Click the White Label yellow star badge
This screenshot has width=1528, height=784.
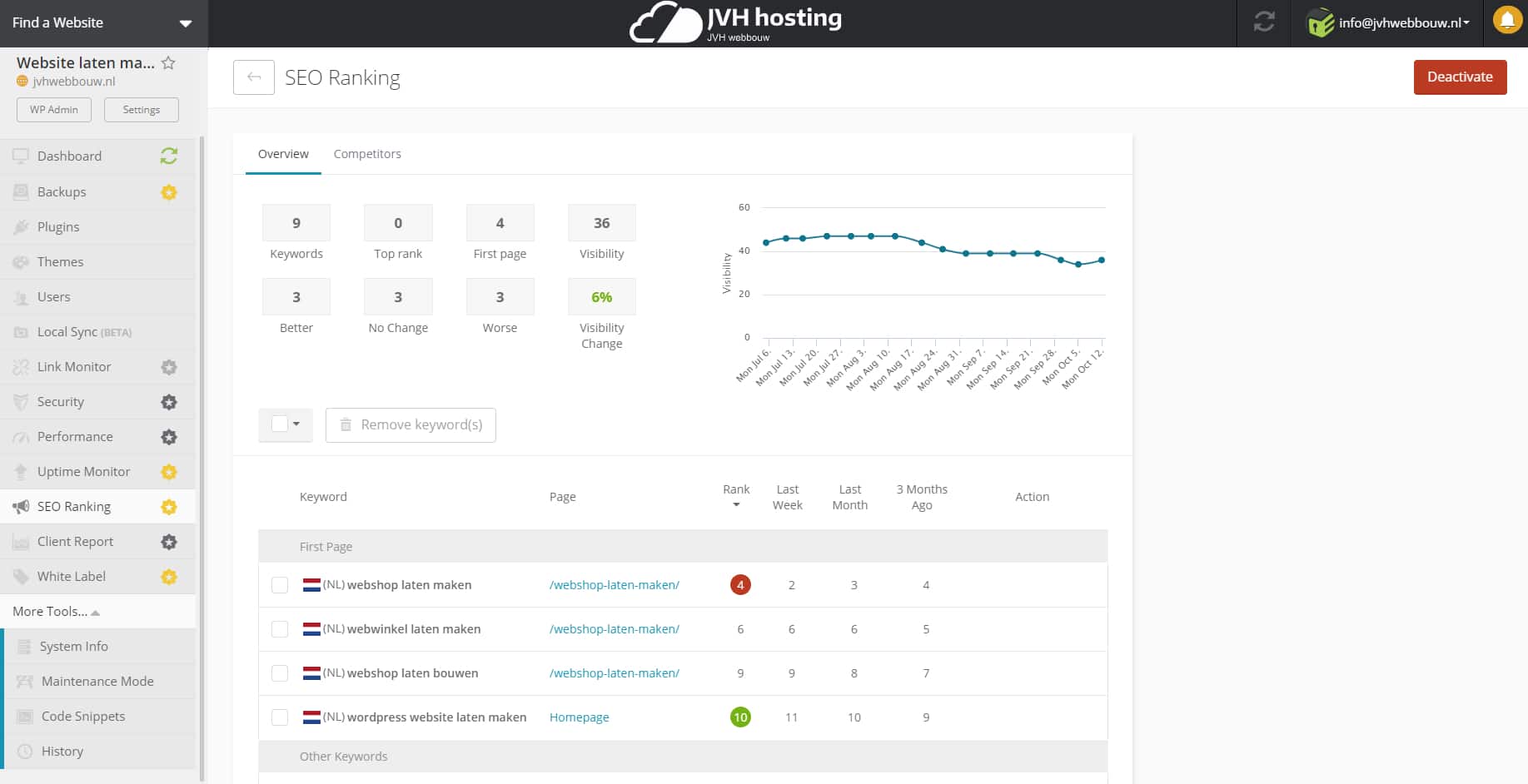[x=169, y=577]
